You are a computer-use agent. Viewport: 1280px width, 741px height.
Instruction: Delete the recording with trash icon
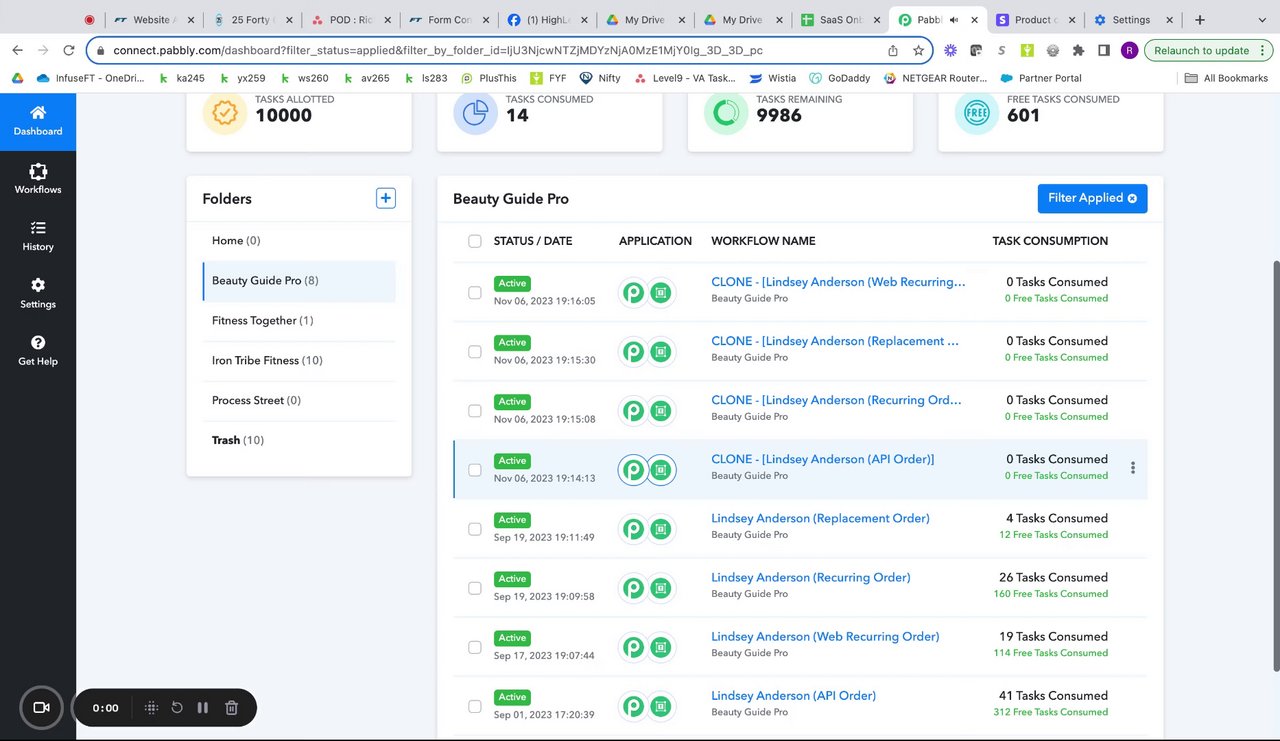pyautogui.click(x=231, y=708)
